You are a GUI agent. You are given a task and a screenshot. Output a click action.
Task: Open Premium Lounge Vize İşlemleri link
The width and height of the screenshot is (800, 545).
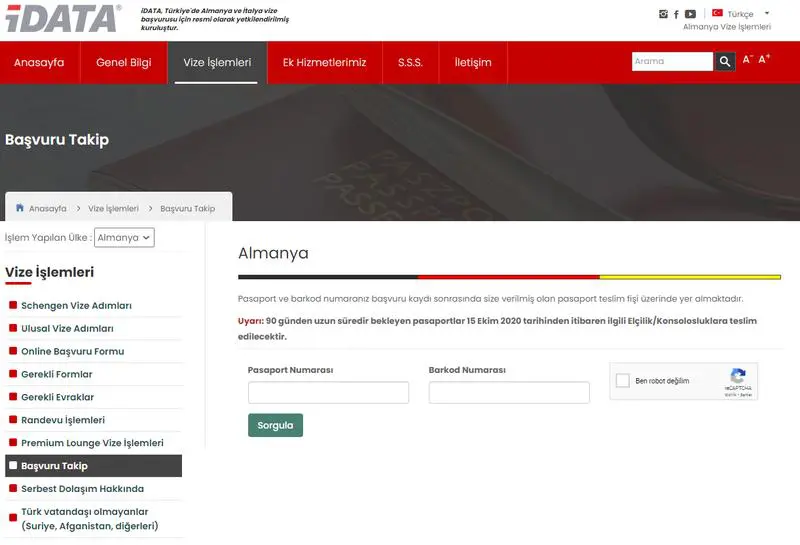[x=92, y=443]
